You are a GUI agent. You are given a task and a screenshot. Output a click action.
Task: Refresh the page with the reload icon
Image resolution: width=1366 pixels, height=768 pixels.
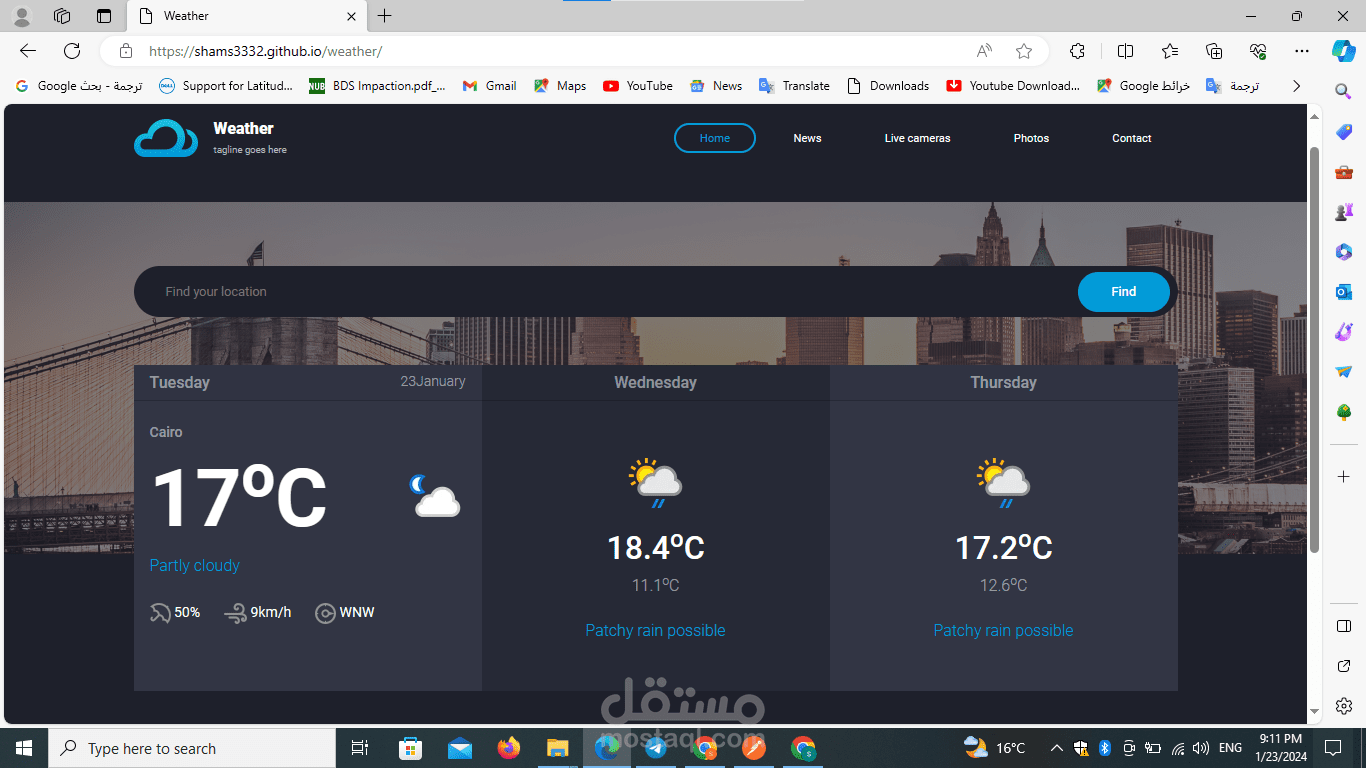point(70,51)
